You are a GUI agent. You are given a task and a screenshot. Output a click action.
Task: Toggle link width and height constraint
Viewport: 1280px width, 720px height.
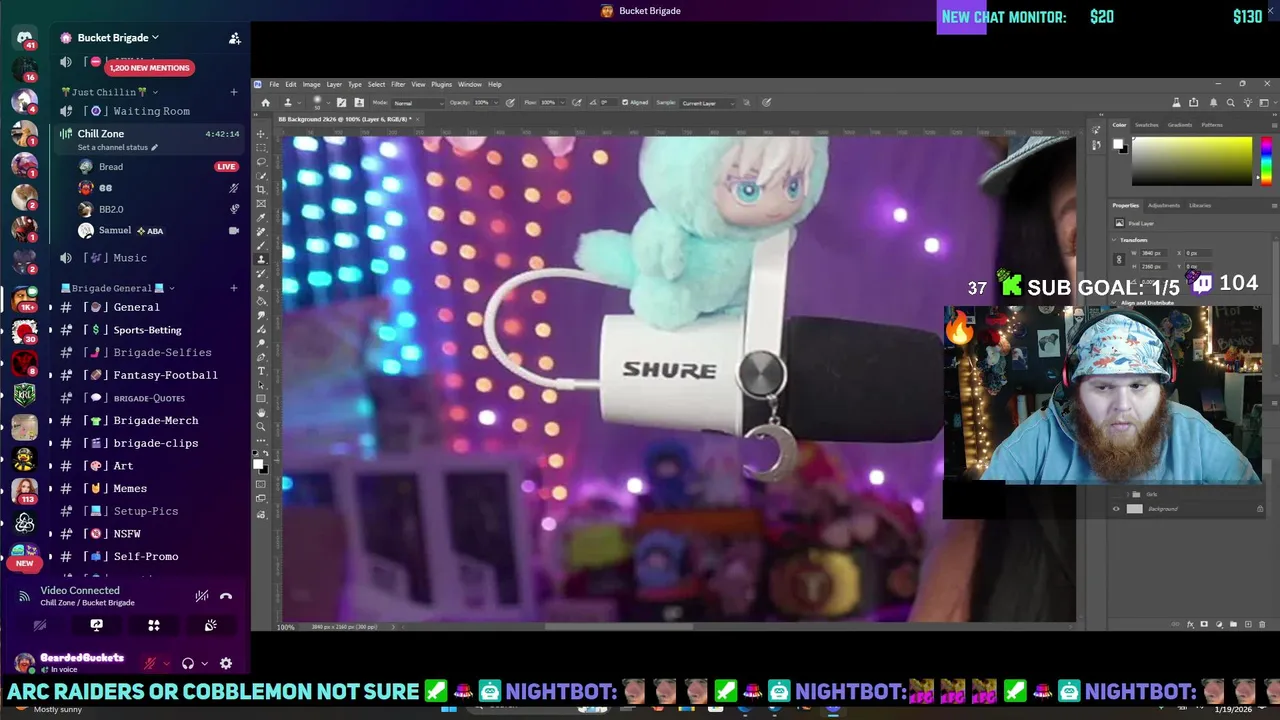click(1119, 260)
